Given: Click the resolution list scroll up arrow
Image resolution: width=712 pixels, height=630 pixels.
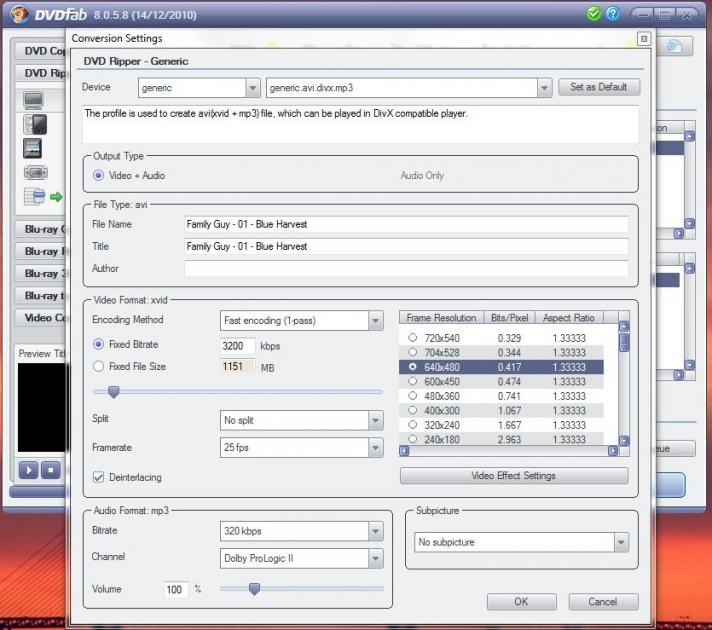Looking at the screenshot, I should [624, 326].
